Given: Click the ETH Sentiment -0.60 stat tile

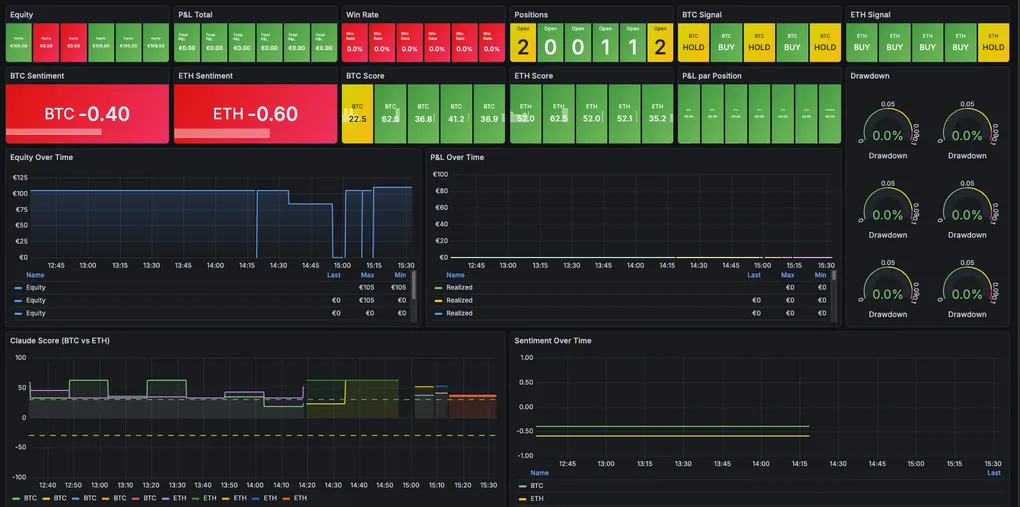Looking at the screenshot, I should 255,114.
